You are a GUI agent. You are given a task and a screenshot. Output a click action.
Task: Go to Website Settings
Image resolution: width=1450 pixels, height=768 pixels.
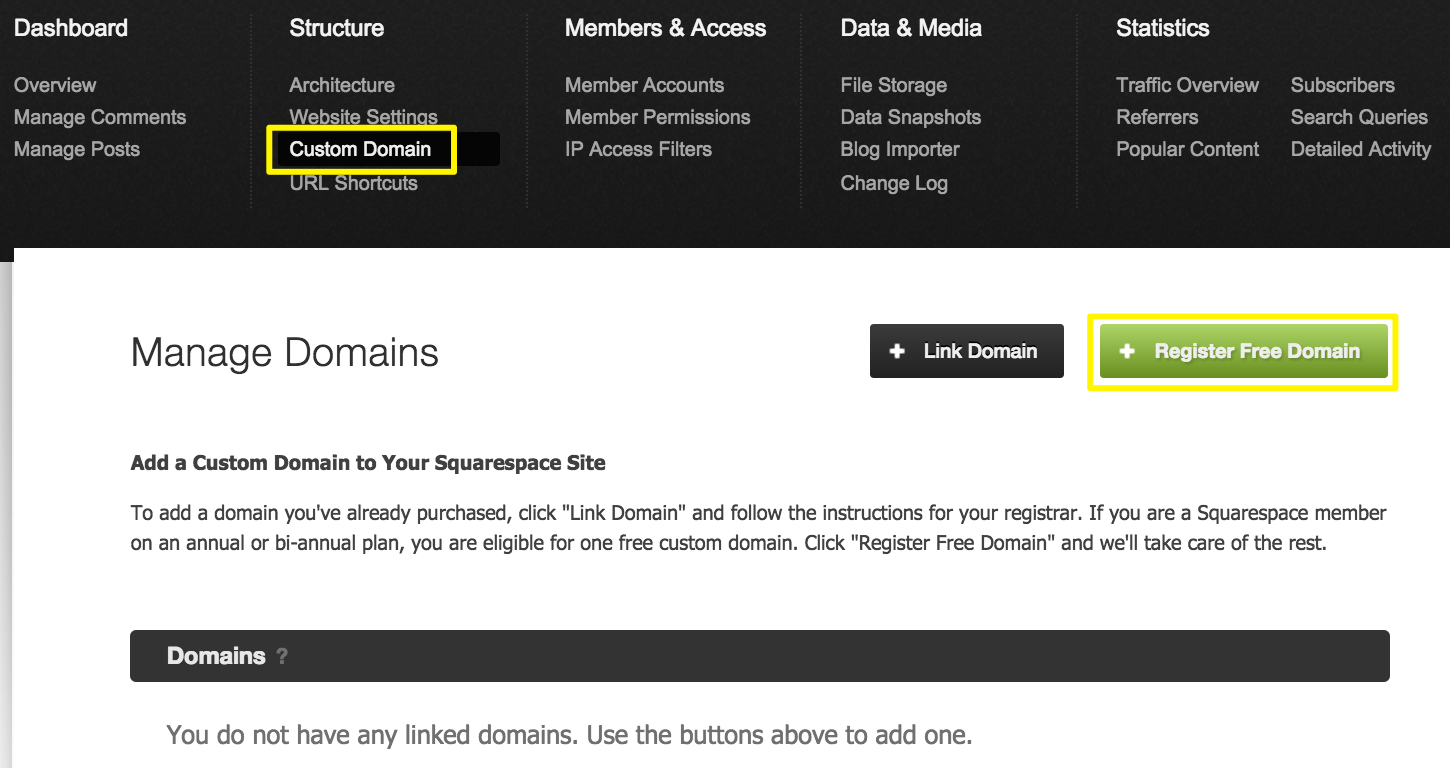click(x=363, y=117)
